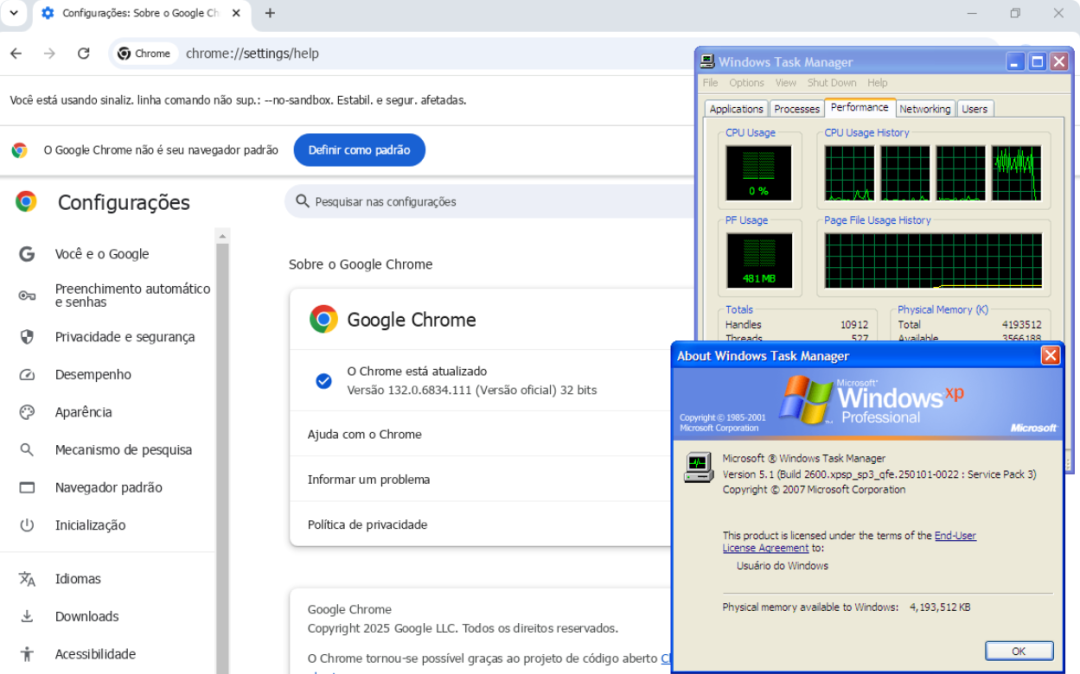Click the settings sidebar scrollbar
This screenshot has width=1080, height=674.
[223, 450]
